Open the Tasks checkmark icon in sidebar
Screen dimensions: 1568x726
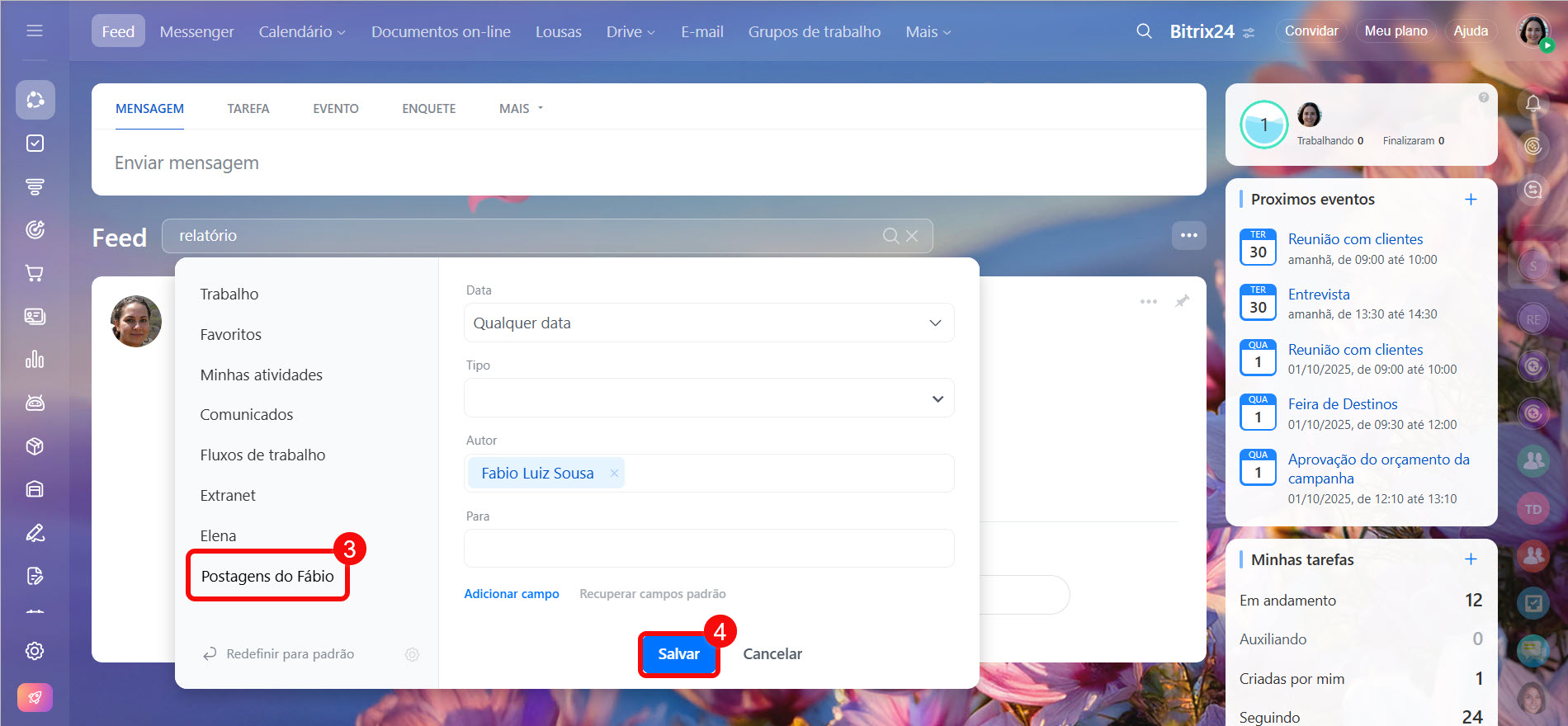35,144
